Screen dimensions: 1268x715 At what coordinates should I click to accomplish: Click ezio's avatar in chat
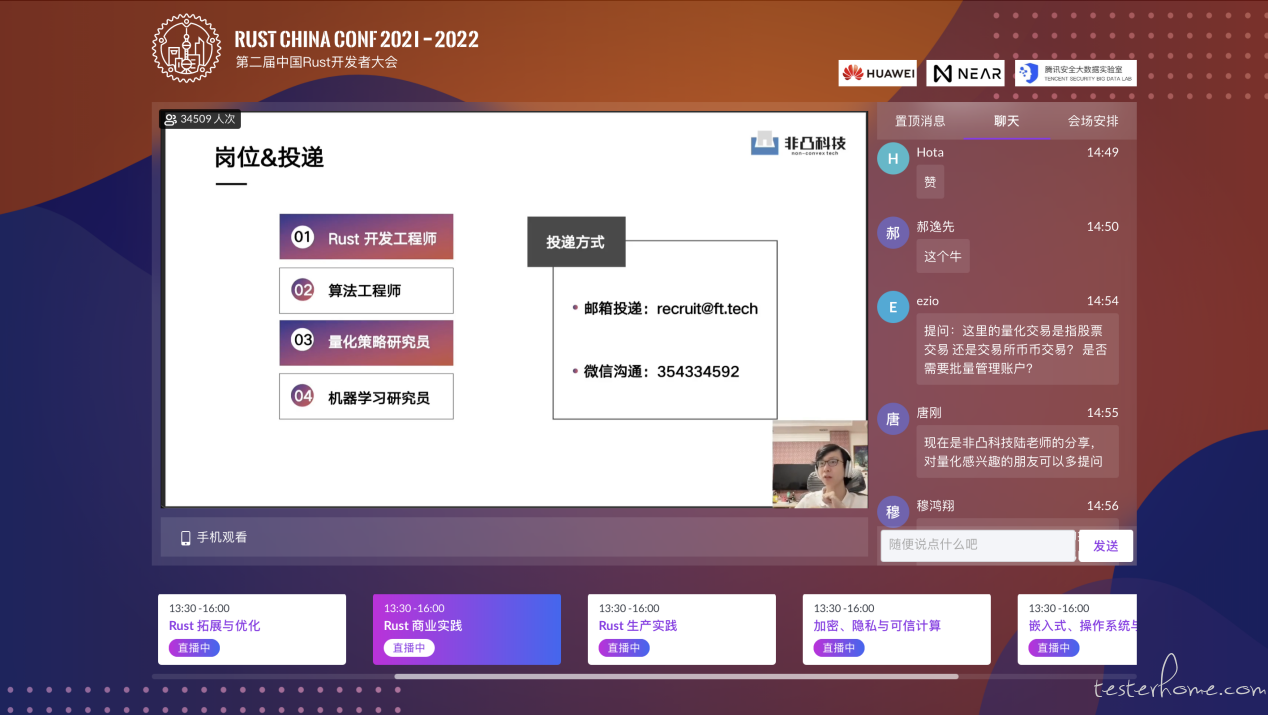click(893, 307)
